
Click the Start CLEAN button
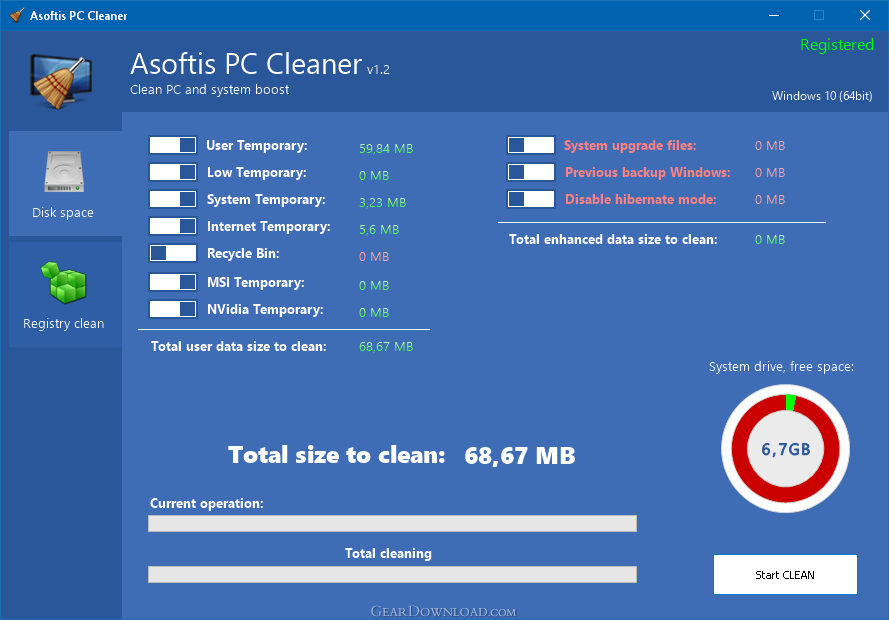coord(785,575)
